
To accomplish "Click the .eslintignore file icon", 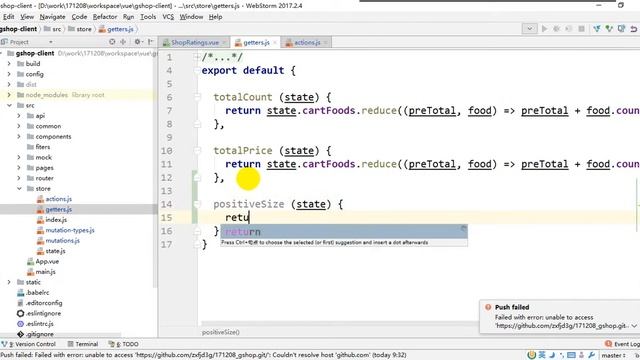I will tap(20, 313).
